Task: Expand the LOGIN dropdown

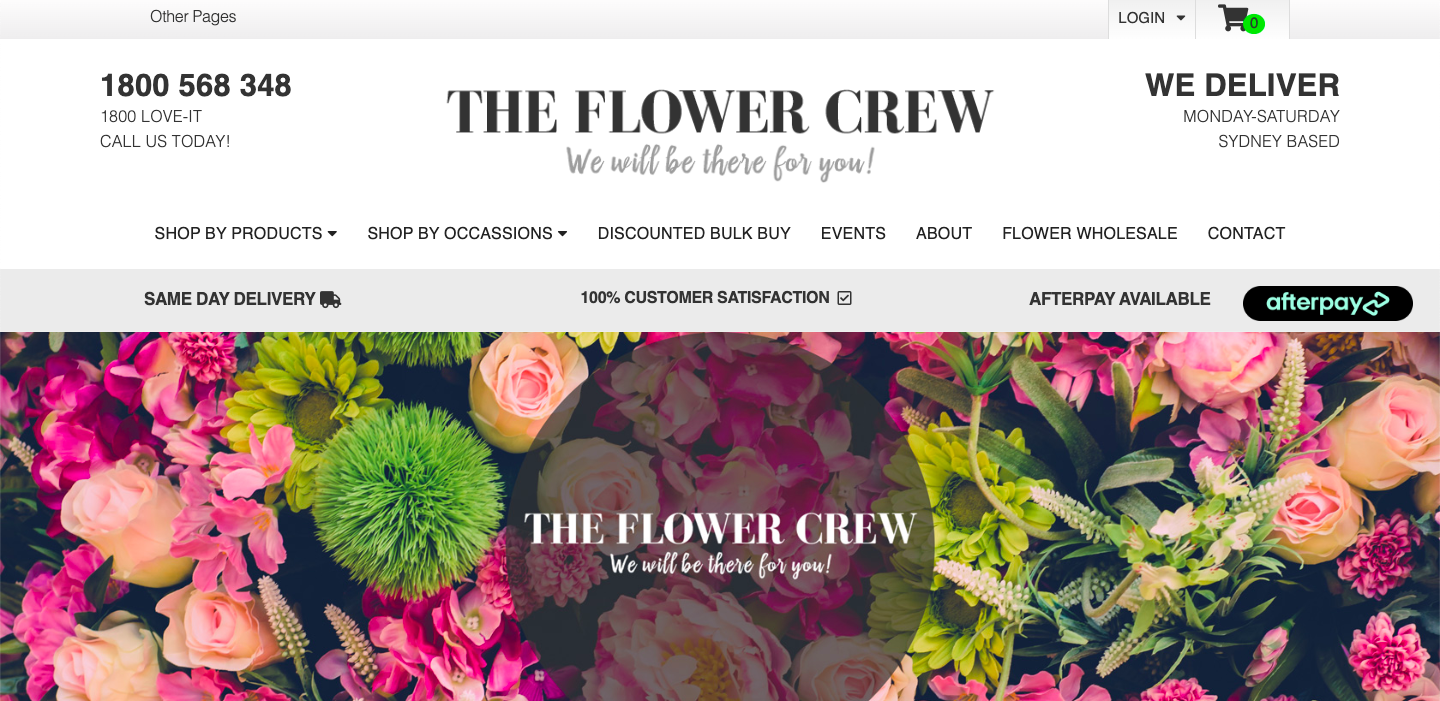Action: click(x=1151, y=18)
